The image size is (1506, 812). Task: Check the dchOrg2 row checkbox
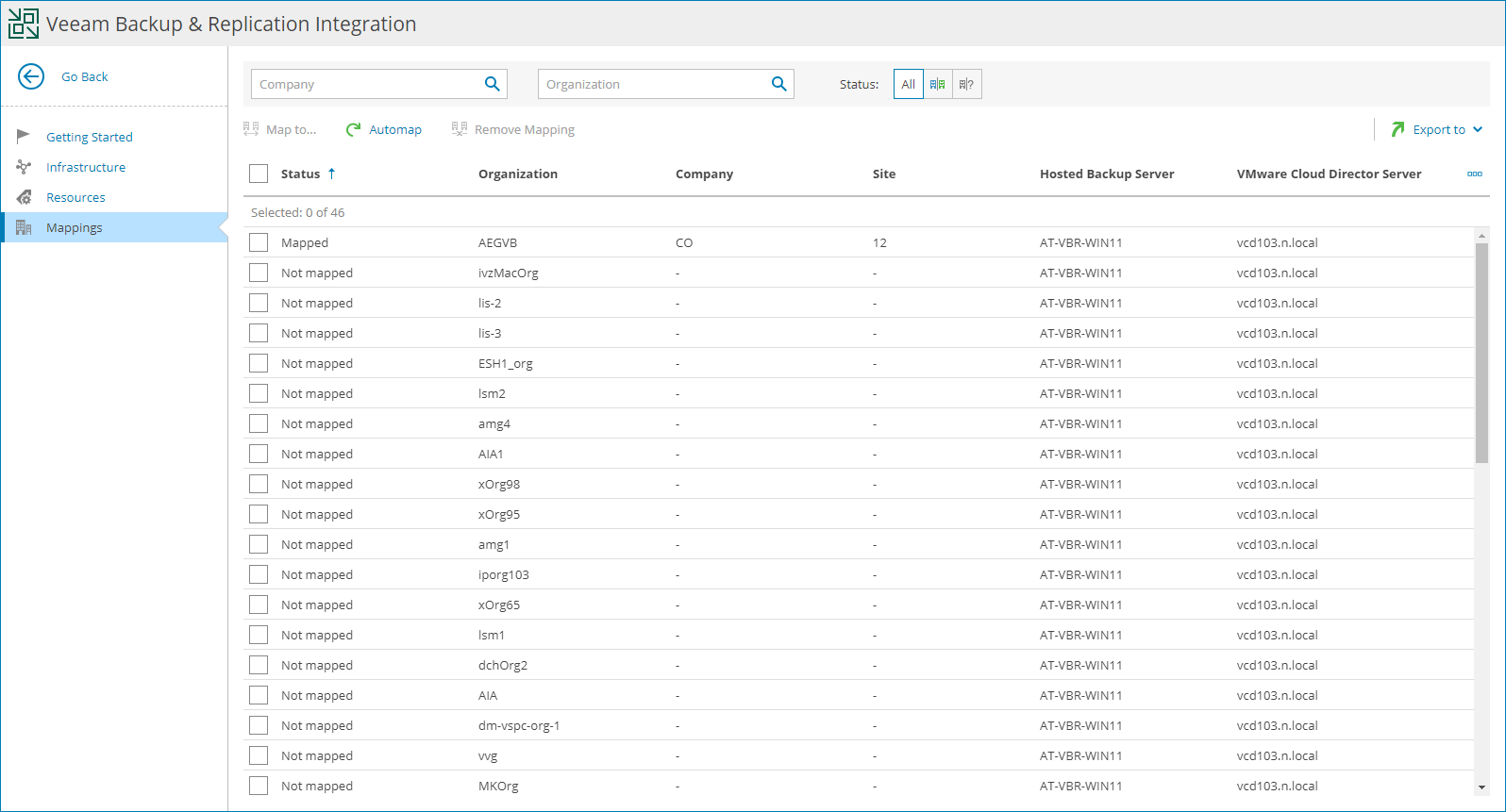point(259,665)
